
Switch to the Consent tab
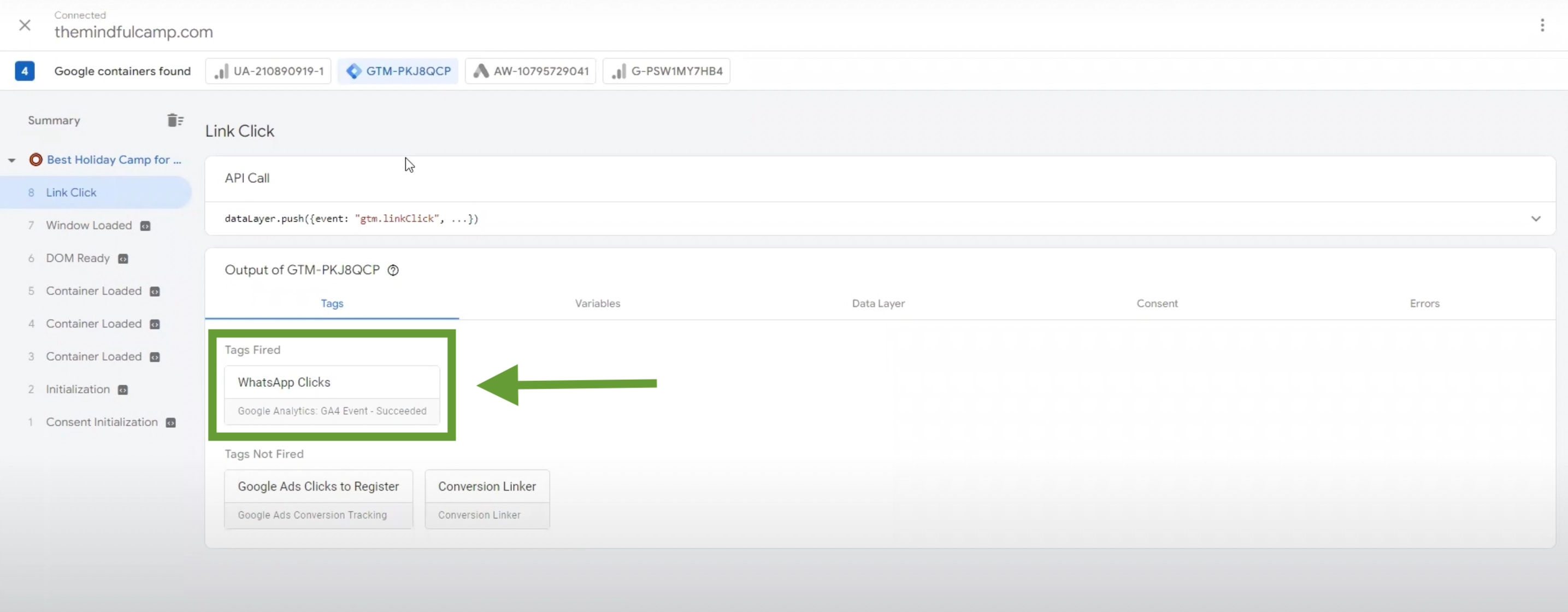click(x=1157, y=303)
